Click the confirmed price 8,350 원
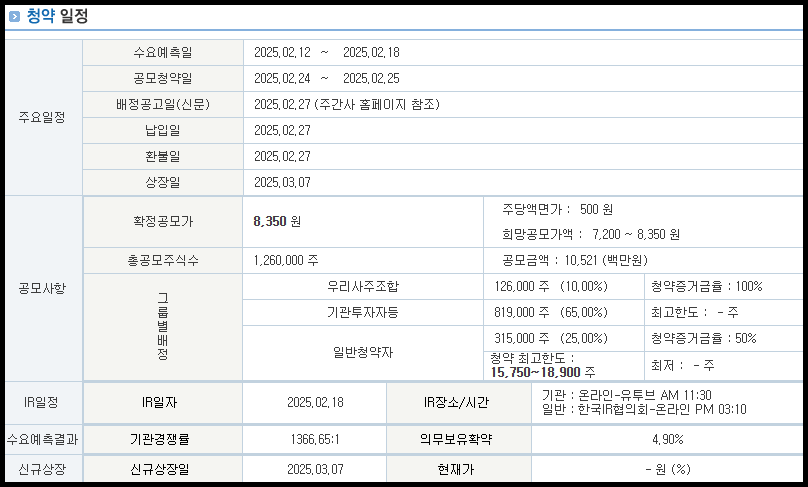808x487 pixels. [x=277, y=222]
